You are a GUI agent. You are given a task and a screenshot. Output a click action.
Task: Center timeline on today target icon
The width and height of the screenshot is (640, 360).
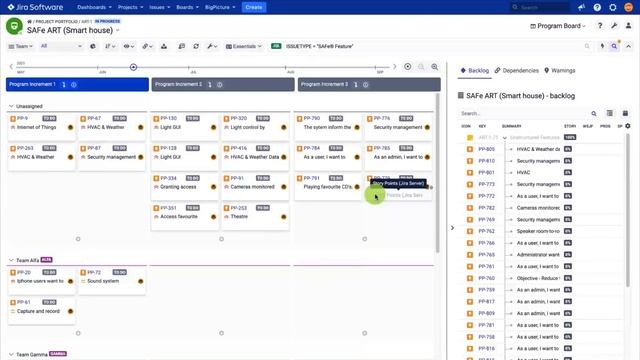coord(407,67)
